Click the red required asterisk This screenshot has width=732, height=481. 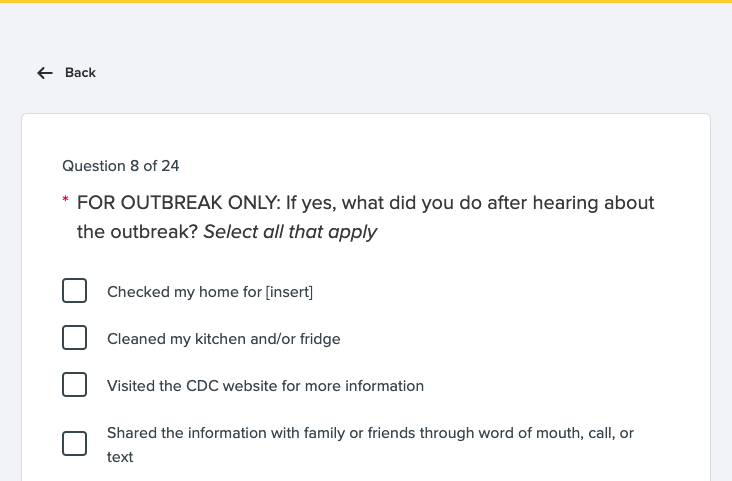[66, 203]
